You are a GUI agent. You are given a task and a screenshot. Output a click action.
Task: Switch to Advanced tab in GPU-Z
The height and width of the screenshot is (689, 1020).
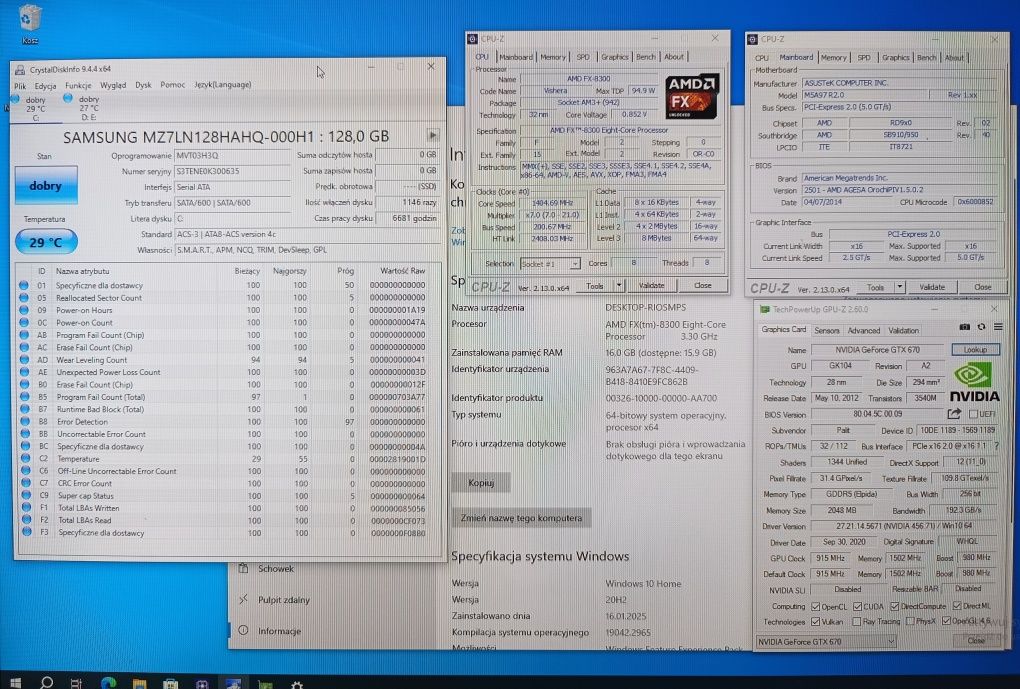click(x=864, y=331)
